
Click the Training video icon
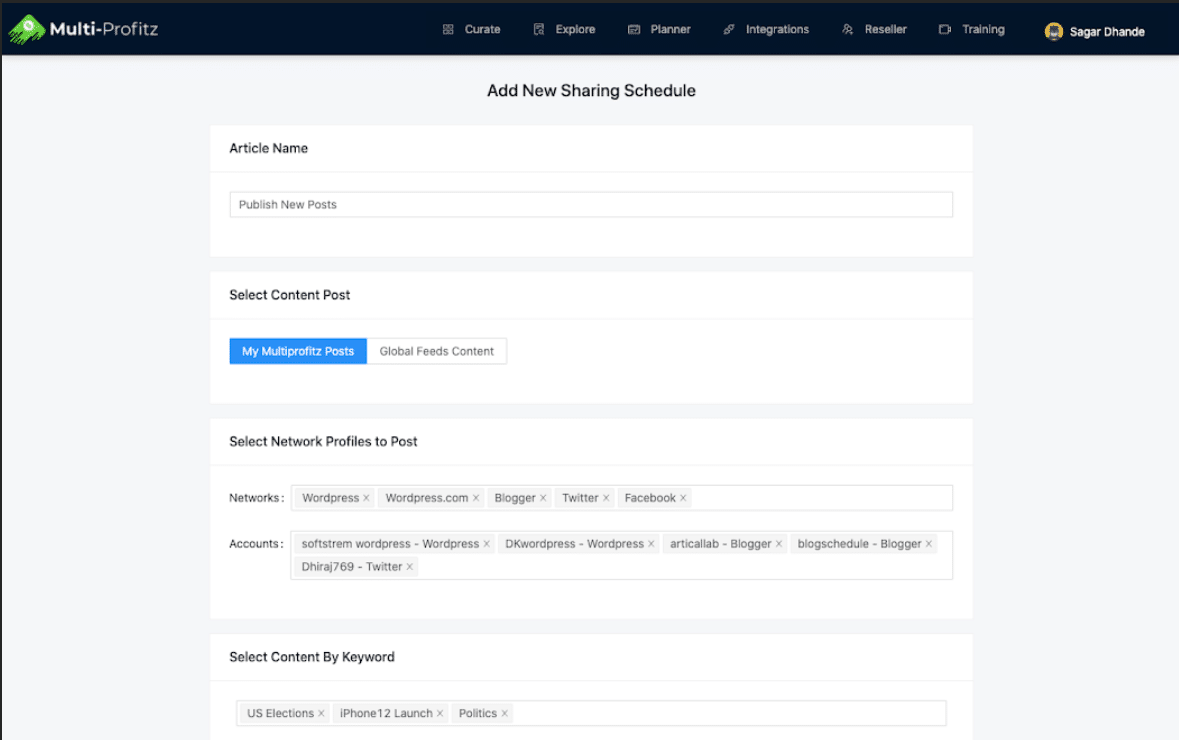click(944, 29)
